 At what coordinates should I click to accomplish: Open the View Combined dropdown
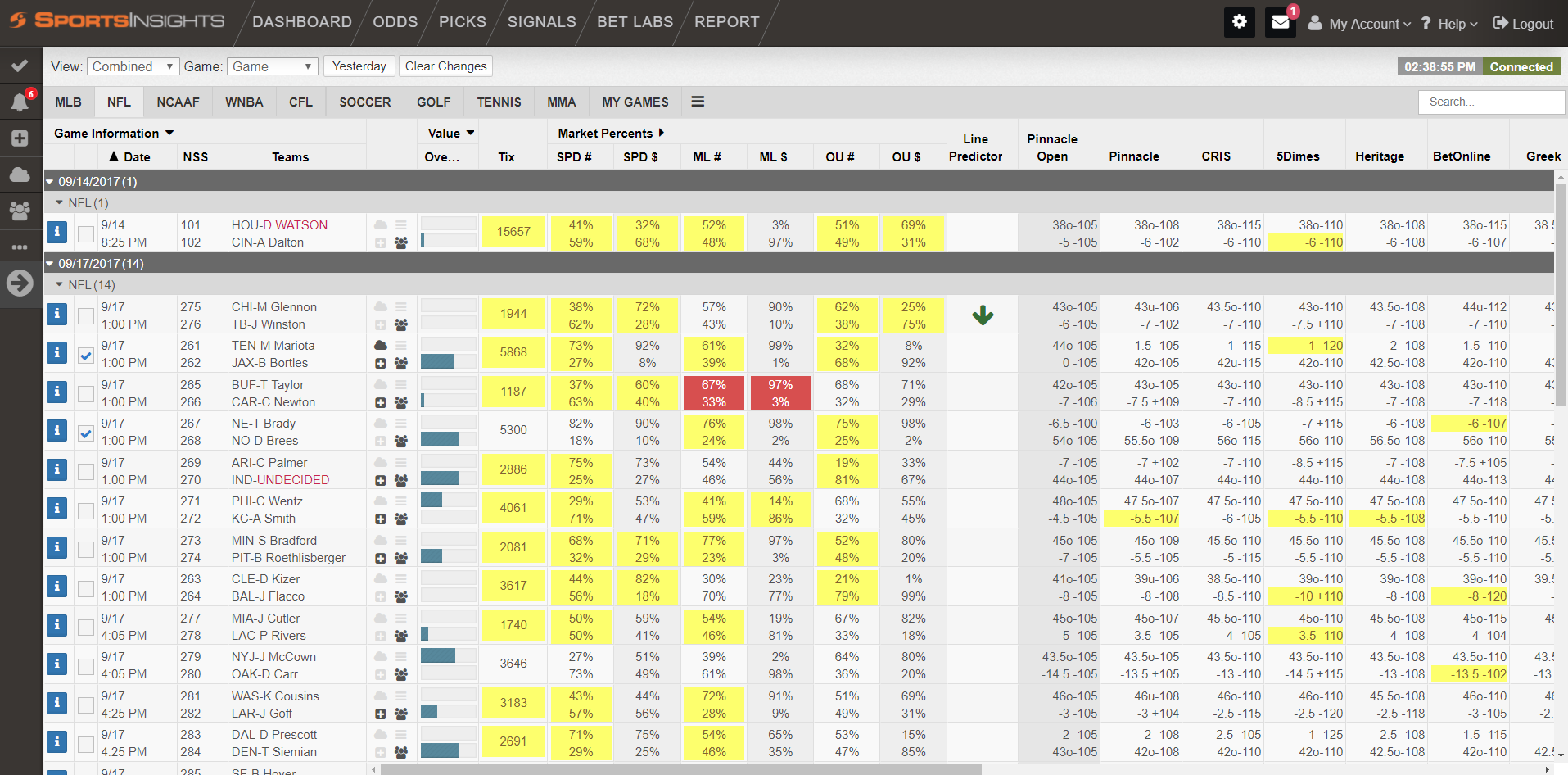133,66
